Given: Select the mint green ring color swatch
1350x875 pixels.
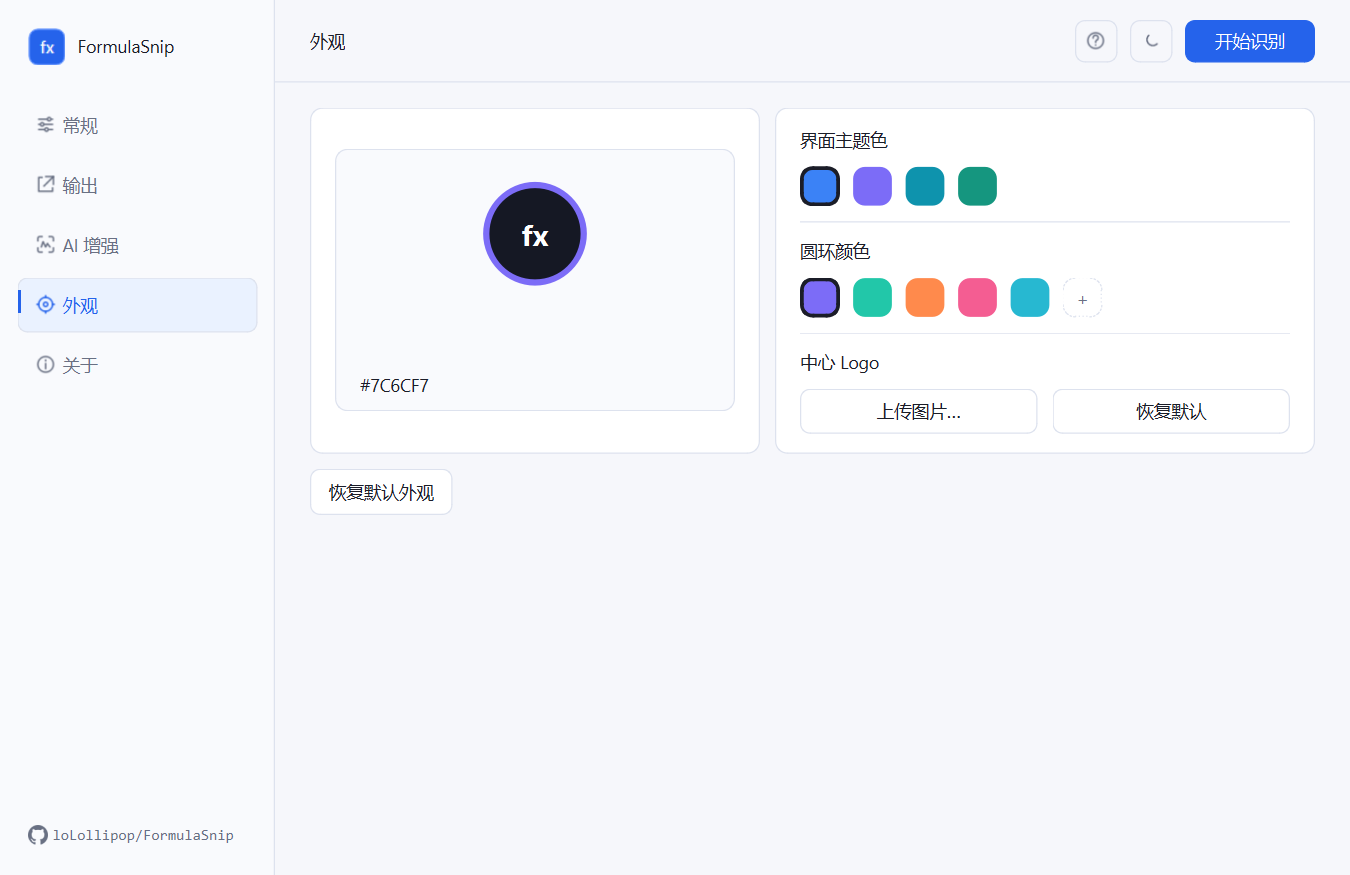Looking at the screenshot, I should pos(872,298).
